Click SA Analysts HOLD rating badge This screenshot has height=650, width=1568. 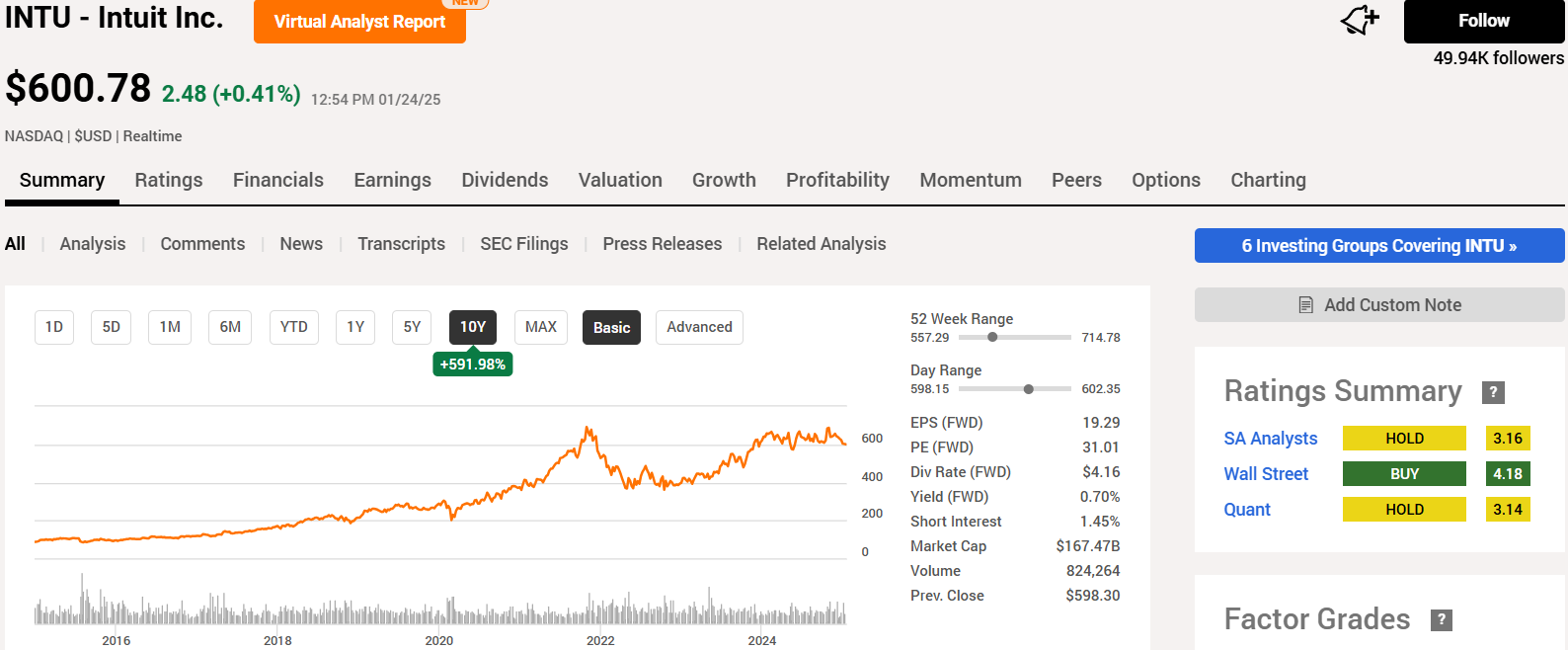pyautogui.click(x=1404, y=439)
